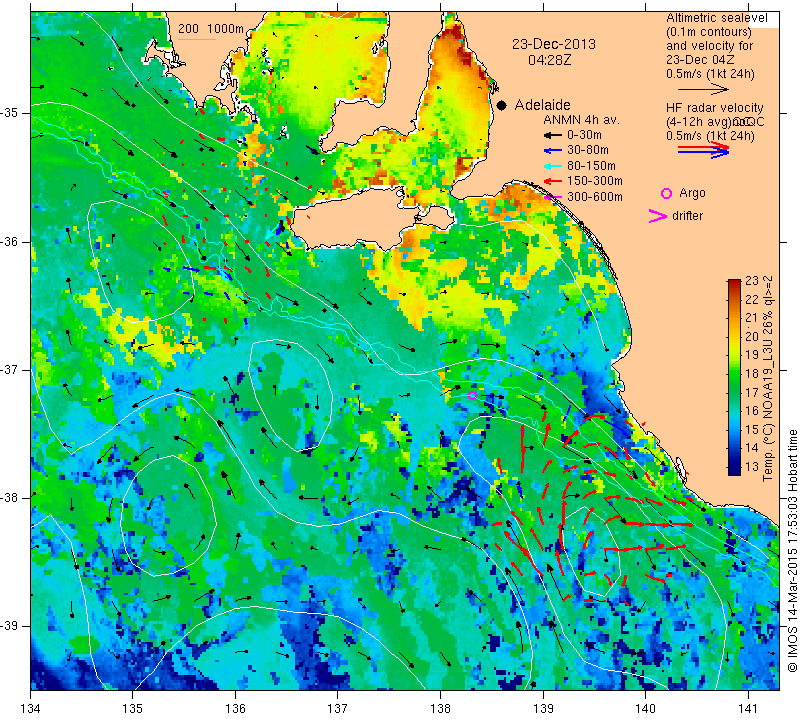The image size is (800, 720).
Task: Click the 'HF radar velocity' legend title
Action: [714, 108]
